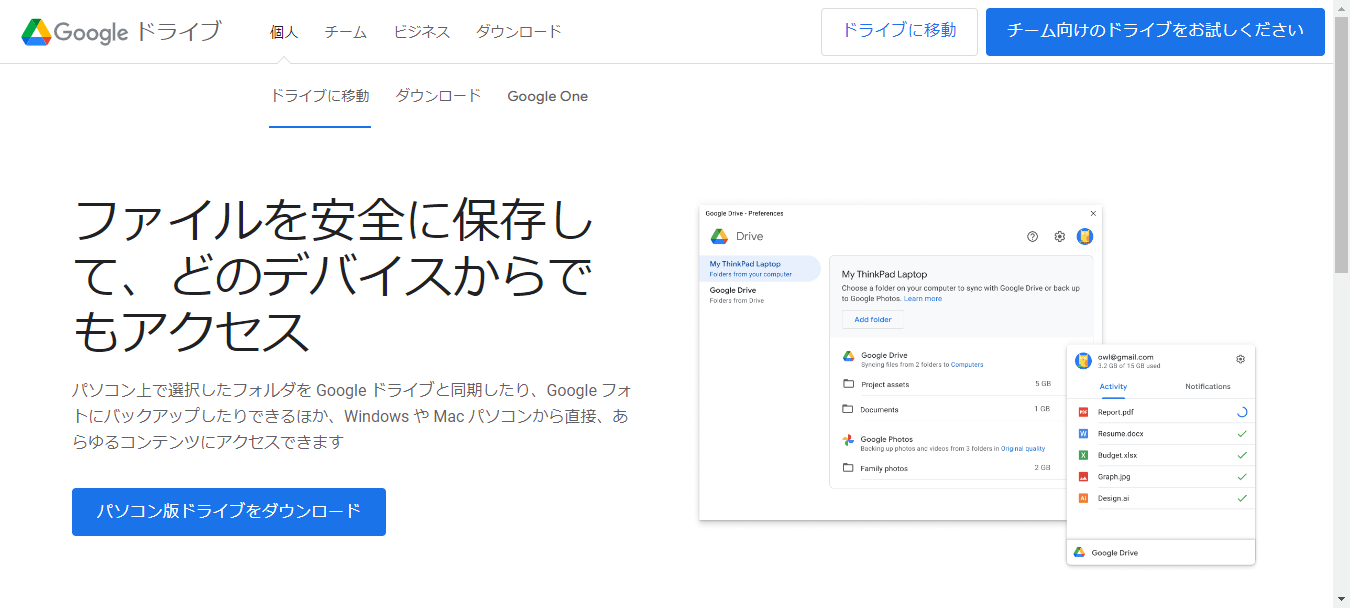Click the page scrollbar up arrow
This screenshot has width=1350, height=608.
coord(1341,8)
